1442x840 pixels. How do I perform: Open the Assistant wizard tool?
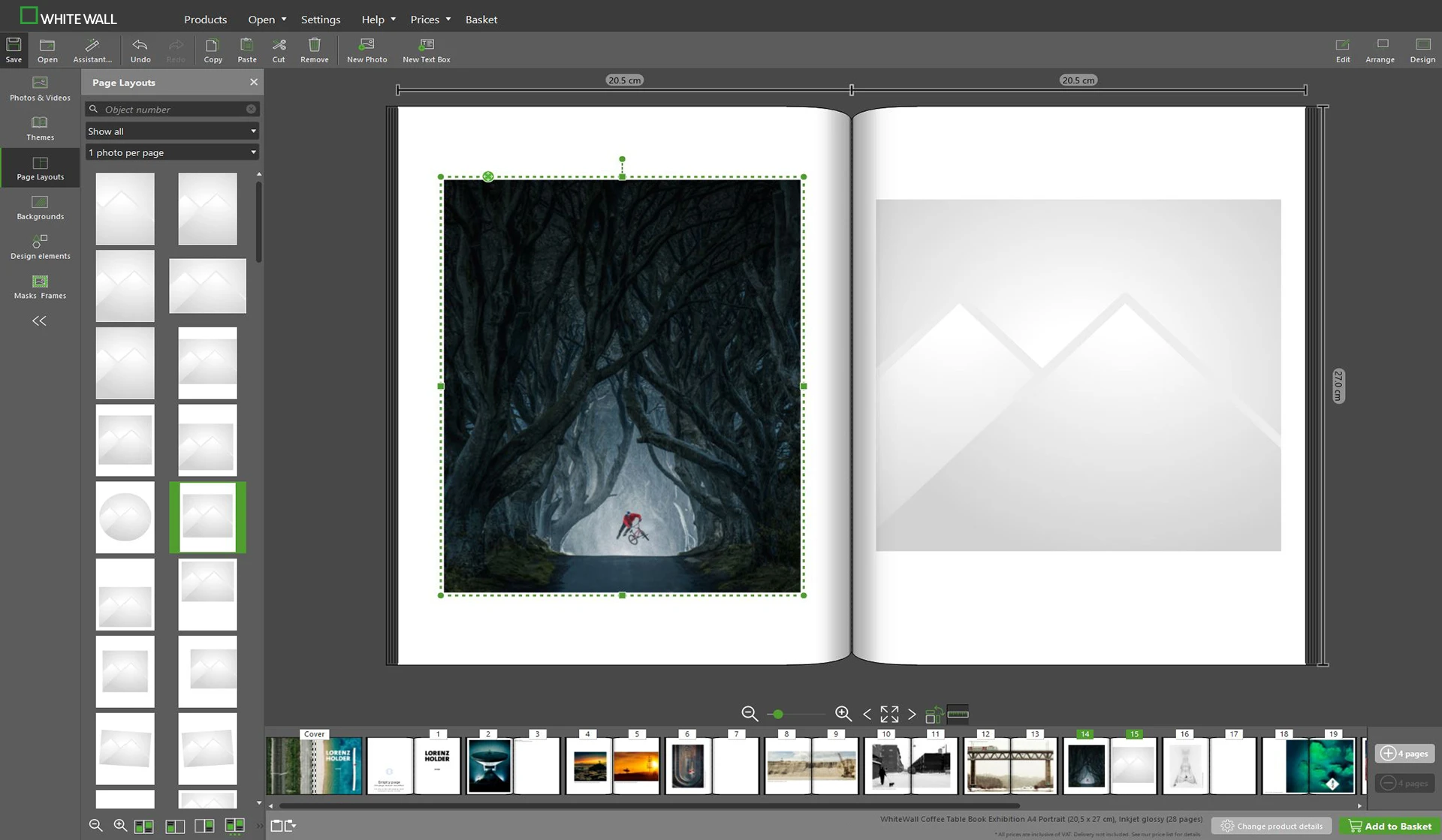92,50
